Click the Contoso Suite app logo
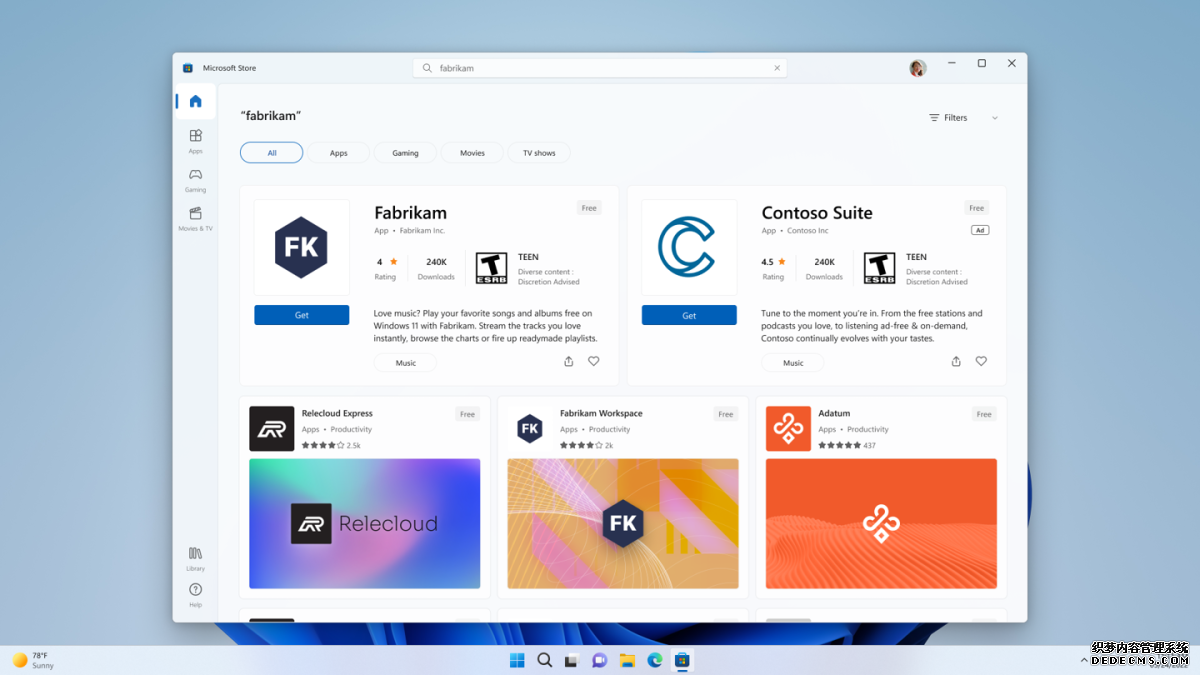The height and width of the screenshot is (675, 1200). [x=686, y=247]
